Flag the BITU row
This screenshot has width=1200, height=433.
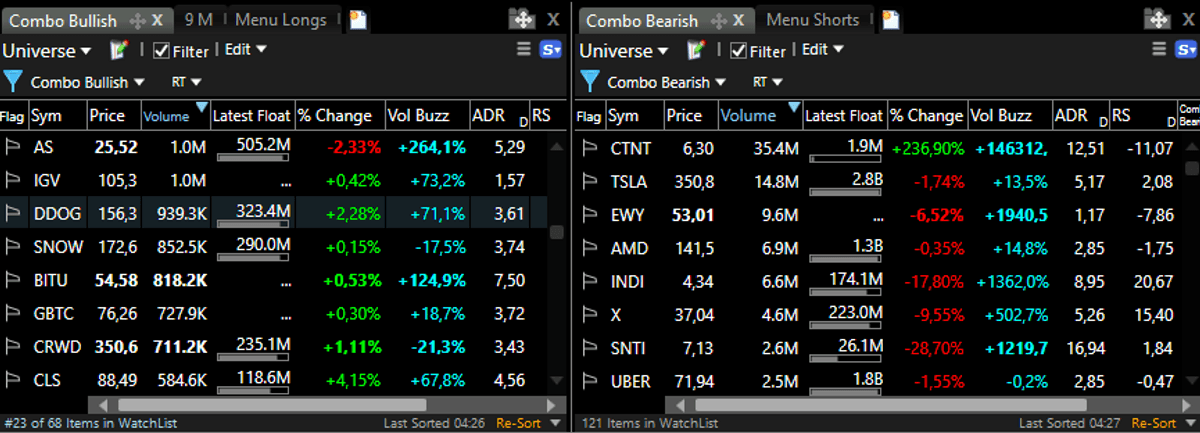[14, 279]
